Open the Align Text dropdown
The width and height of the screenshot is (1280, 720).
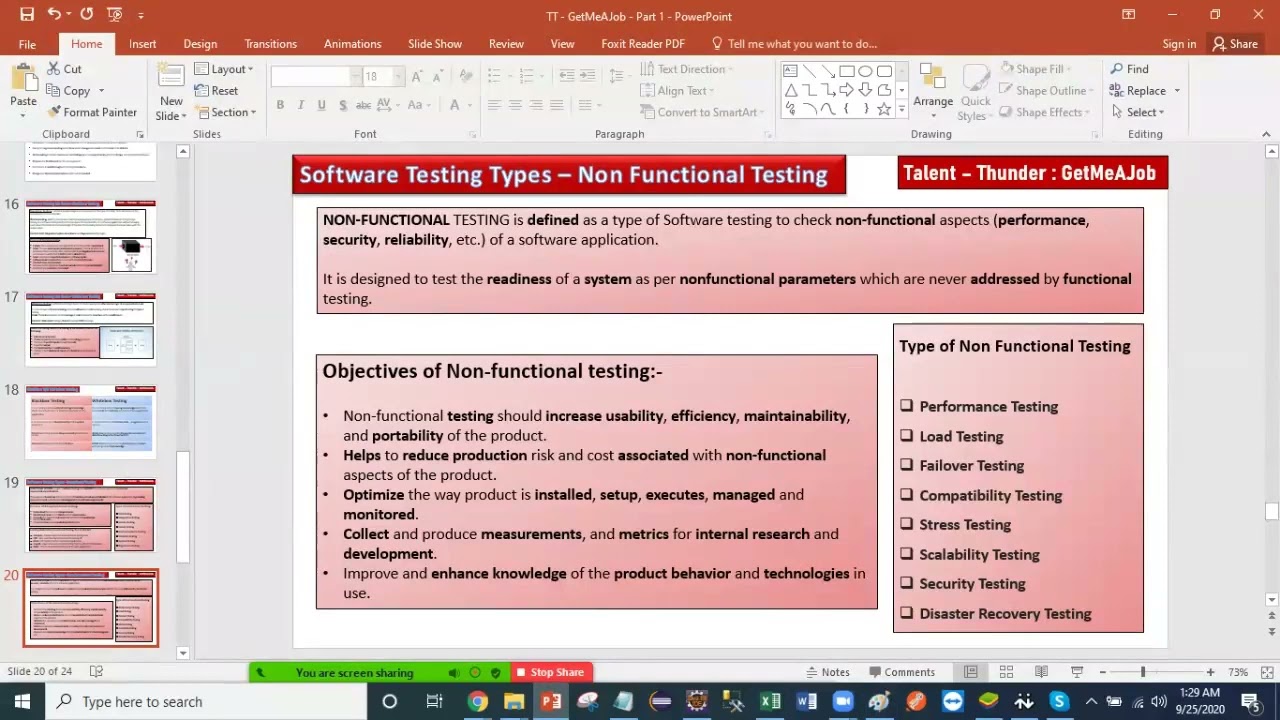680,91
